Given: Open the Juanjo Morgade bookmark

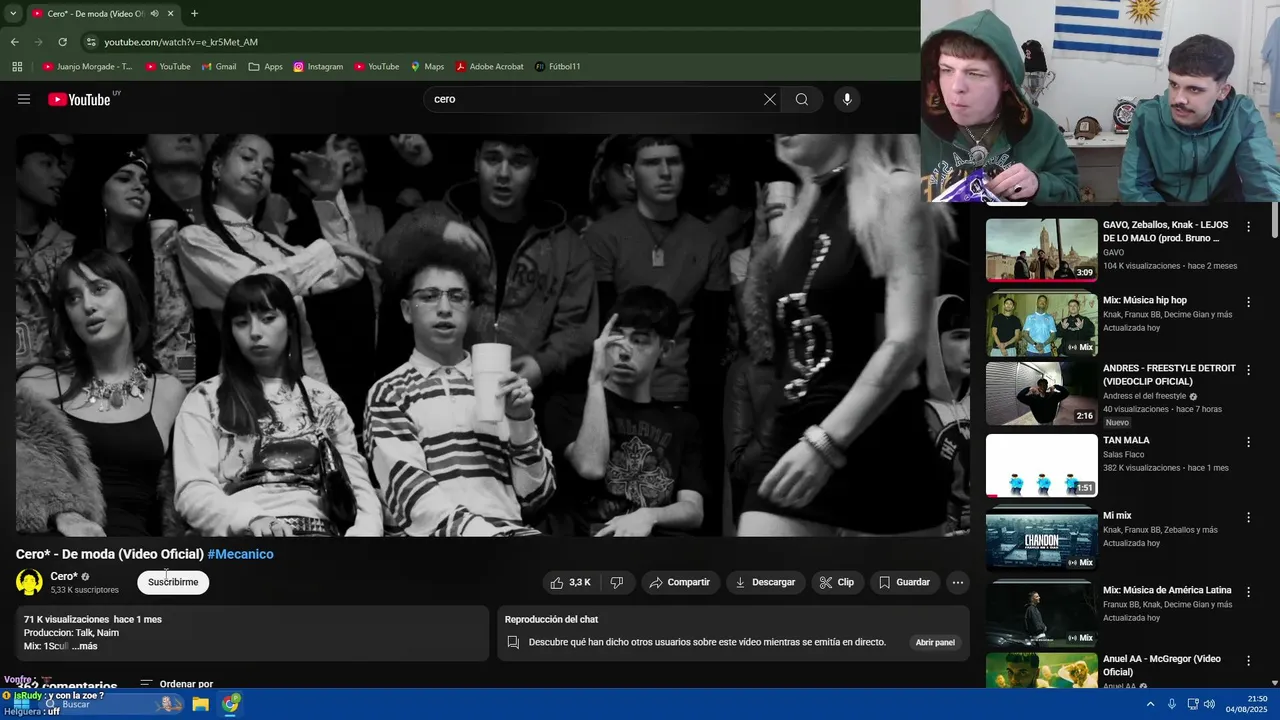Looking at the screenshot, I should [87, 67].
